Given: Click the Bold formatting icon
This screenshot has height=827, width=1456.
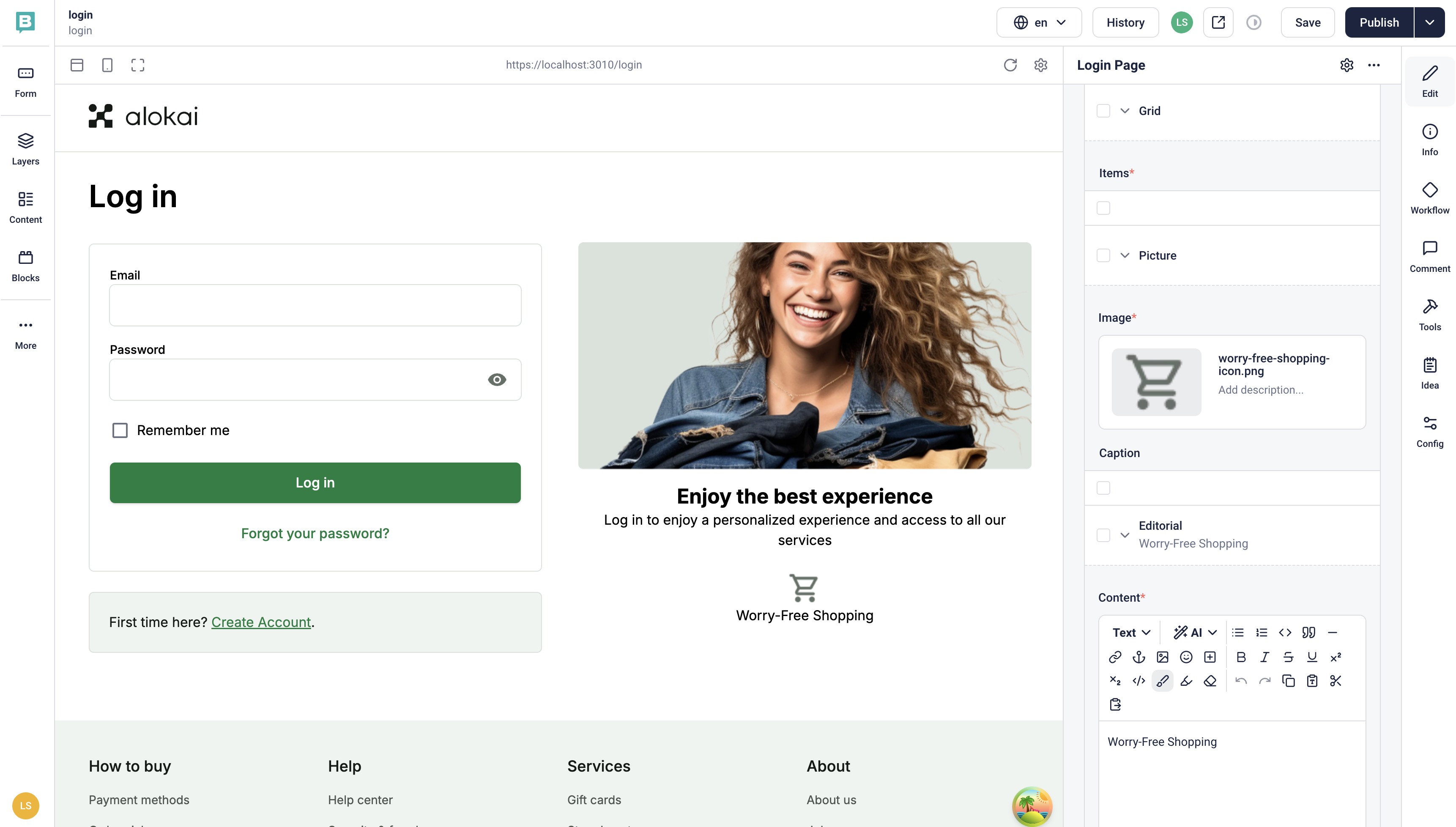Looking at the screenshot, I should pyautogui.click(x=1241, y=657).
